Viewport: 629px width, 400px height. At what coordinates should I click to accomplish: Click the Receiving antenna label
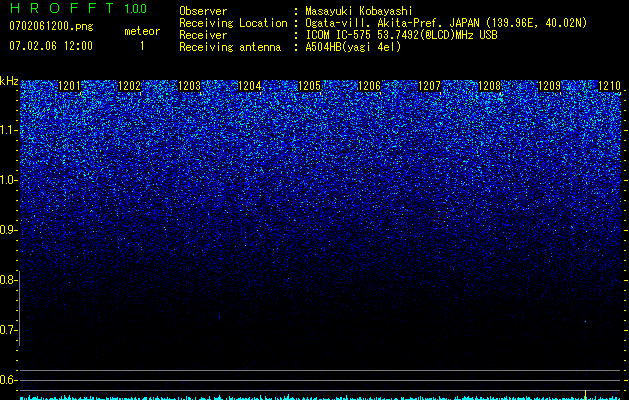pos(230,47)
